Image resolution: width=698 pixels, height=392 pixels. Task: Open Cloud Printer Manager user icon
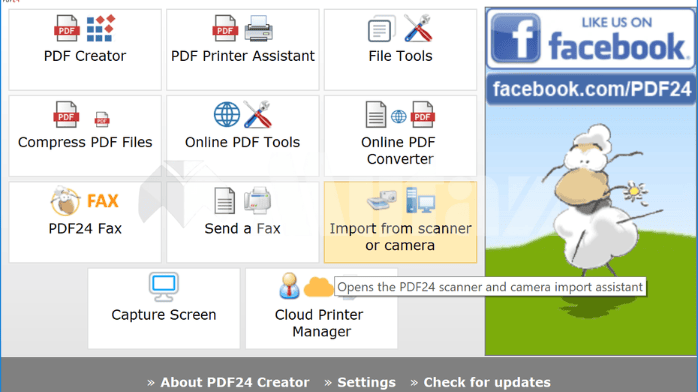click(289, 285)
